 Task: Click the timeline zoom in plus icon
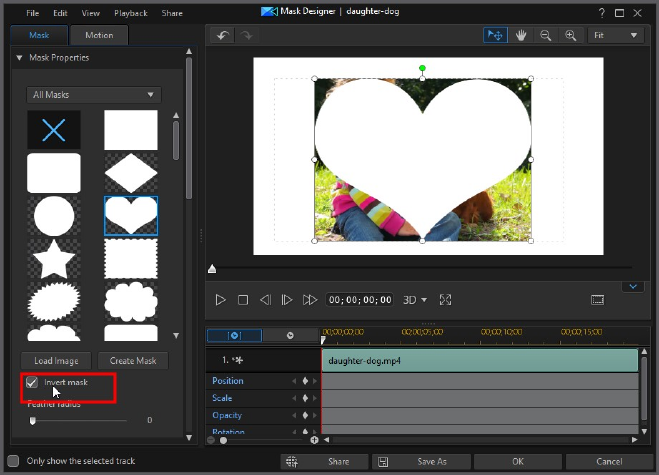point(314,440)
